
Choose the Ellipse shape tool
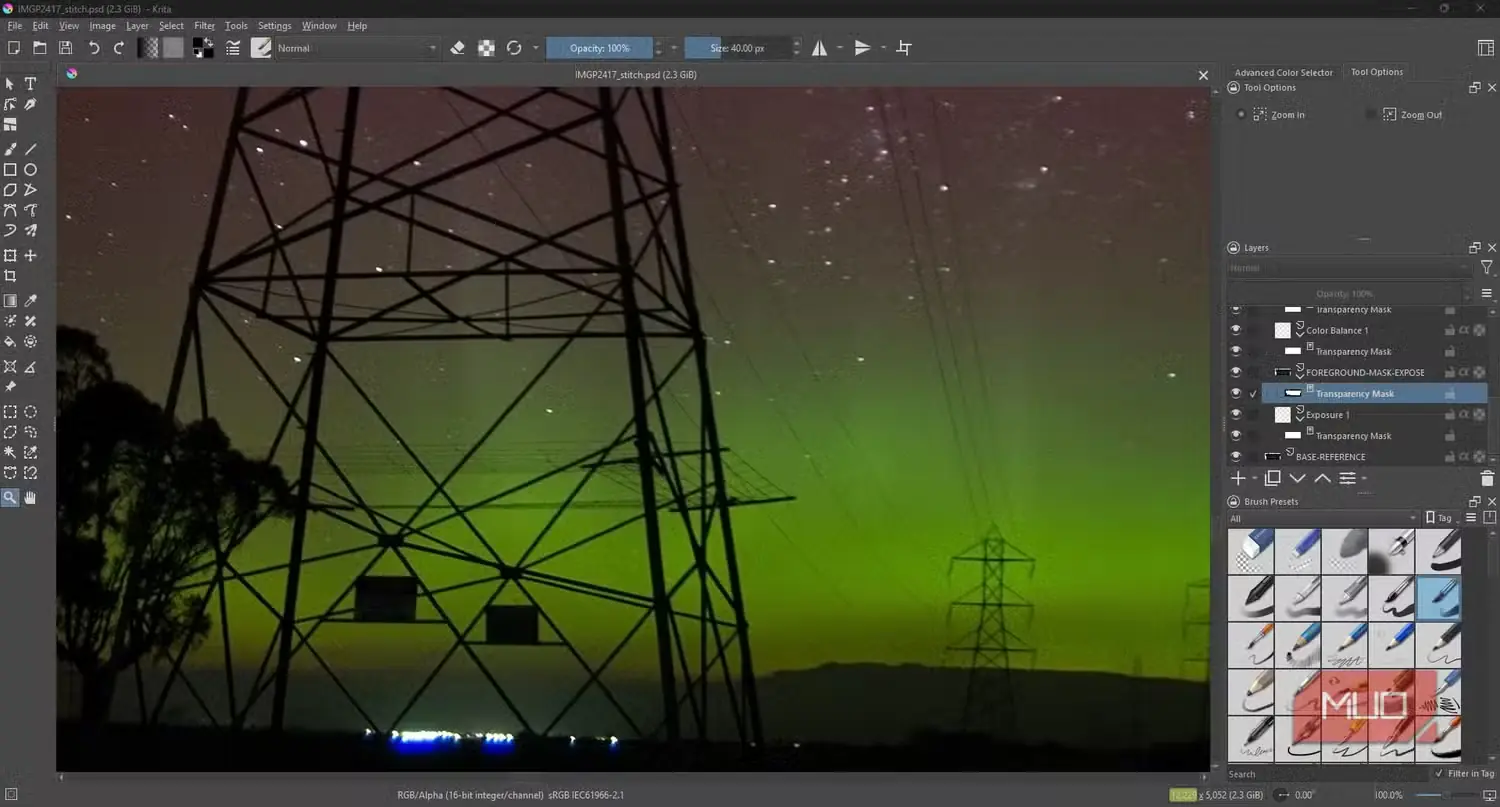[x=30, y=170]
